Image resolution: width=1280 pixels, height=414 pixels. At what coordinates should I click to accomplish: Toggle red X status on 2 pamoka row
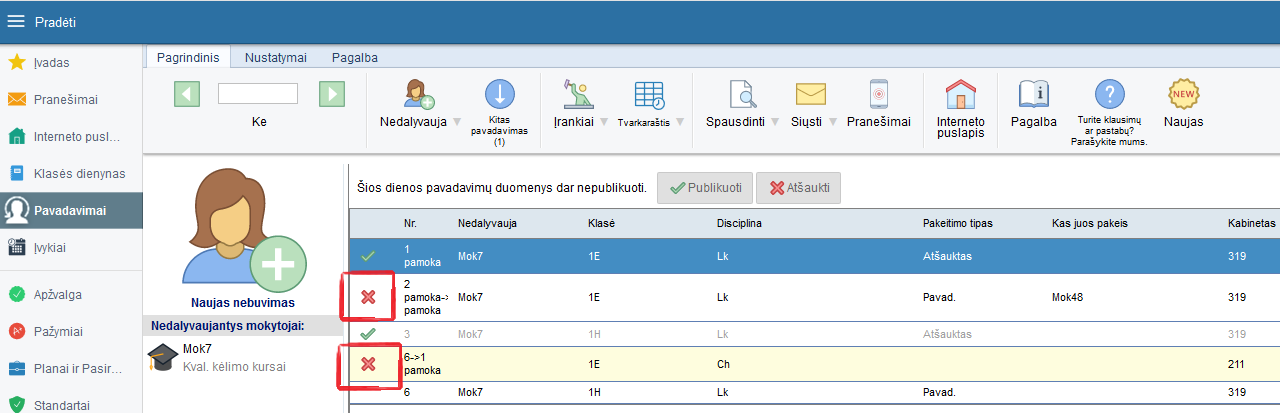(368, 297)
